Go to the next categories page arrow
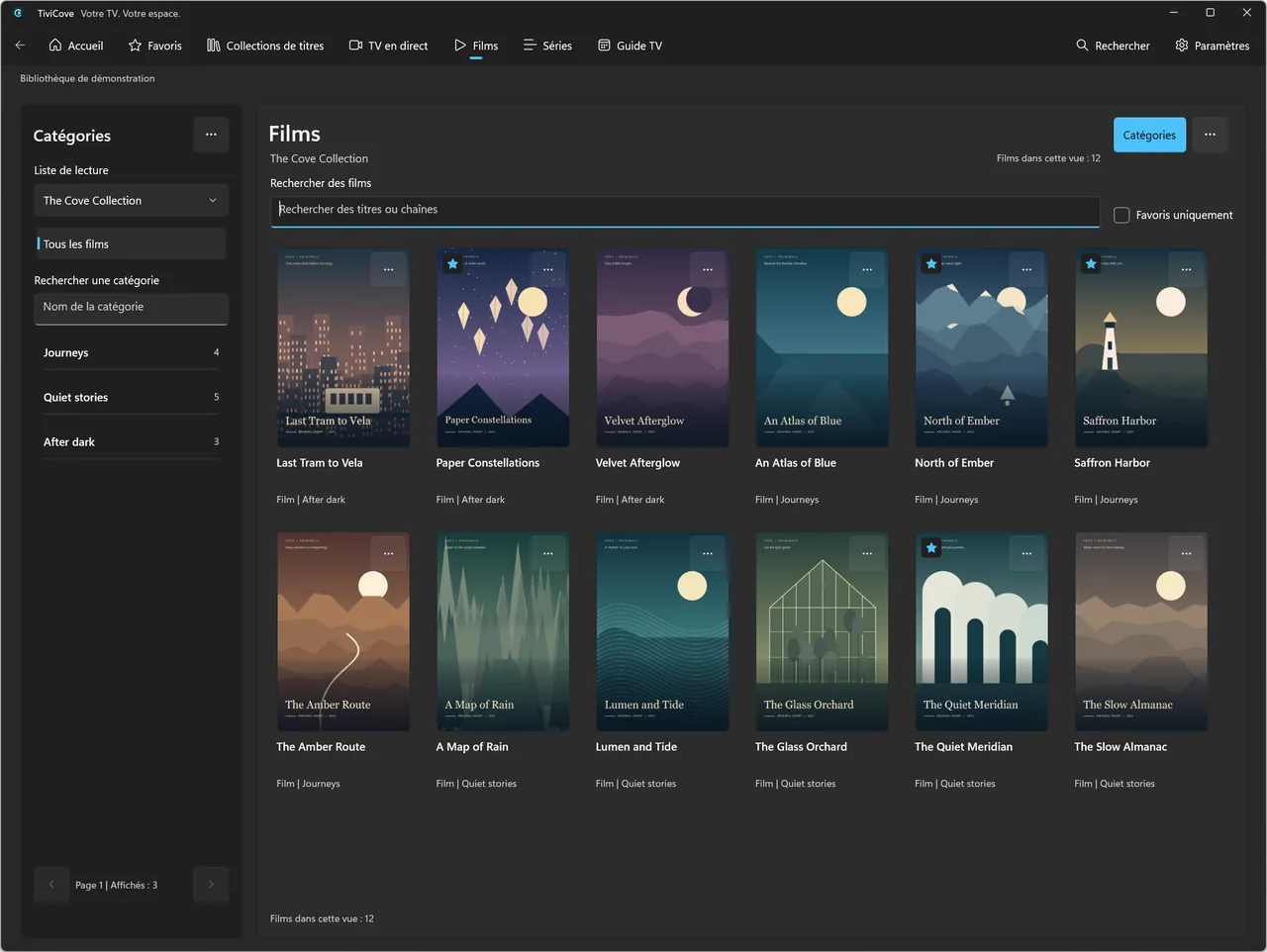 tap(211, 885)
